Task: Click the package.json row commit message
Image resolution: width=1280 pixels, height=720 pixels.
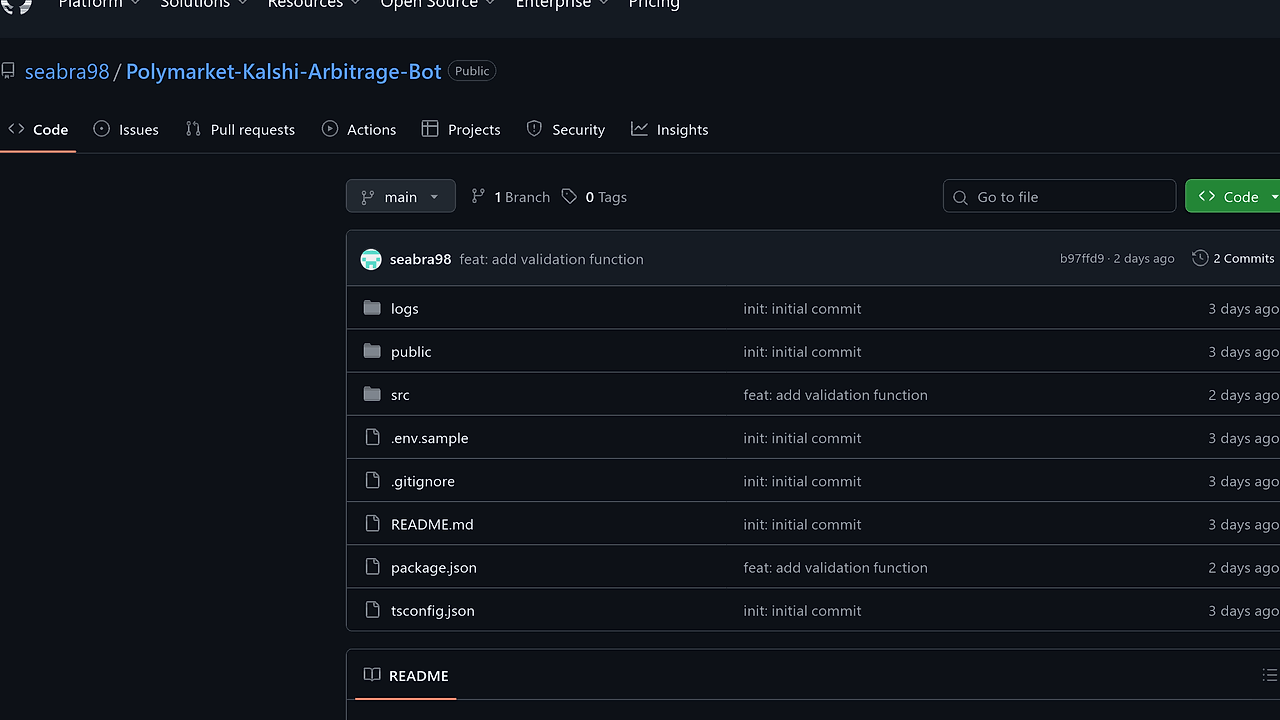Action: [835, 567]
